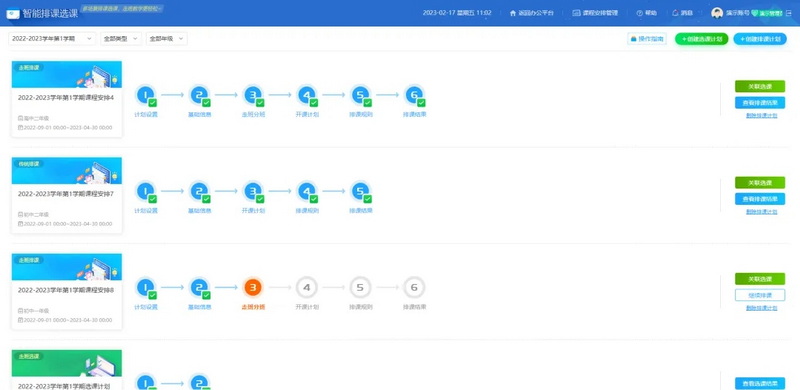Open the 操作指南 guide button
Image resolution: width=800 pixels, height=390 pixels.
647,39
